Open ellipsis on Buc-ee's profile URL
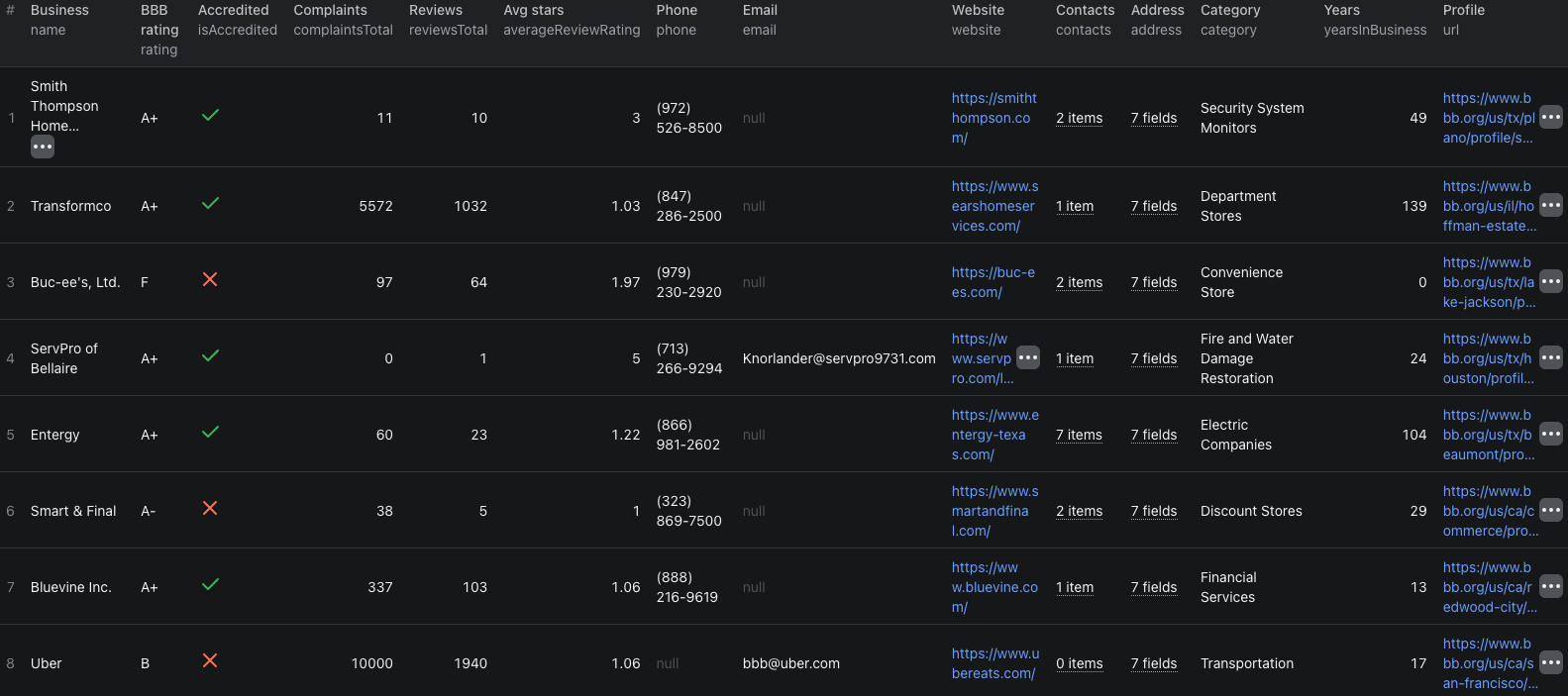This screenshot has width=1568, height=696. click(x=1551, y=281)
